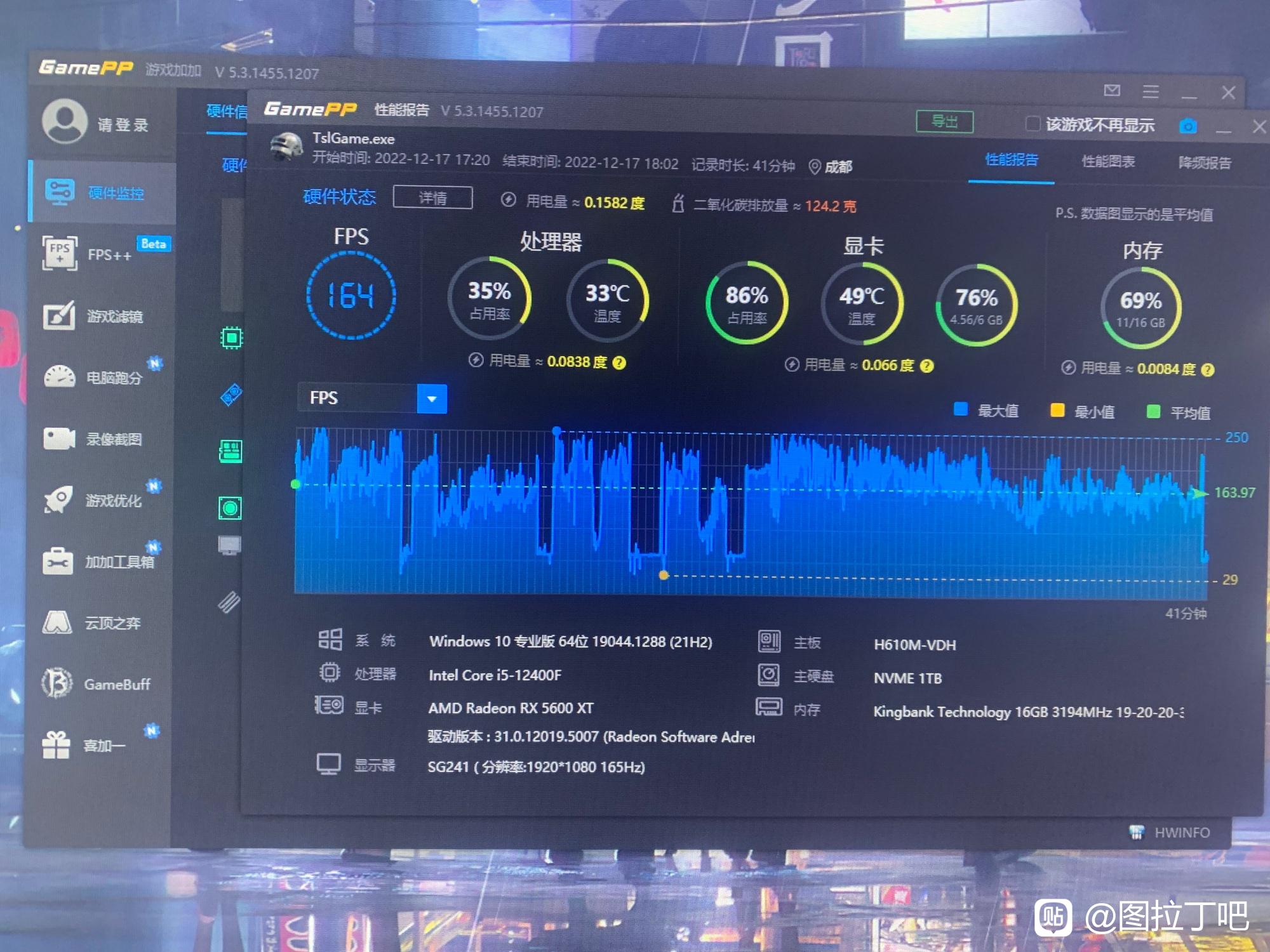
Task: Click the GameBuff icon
Action: 57,683
